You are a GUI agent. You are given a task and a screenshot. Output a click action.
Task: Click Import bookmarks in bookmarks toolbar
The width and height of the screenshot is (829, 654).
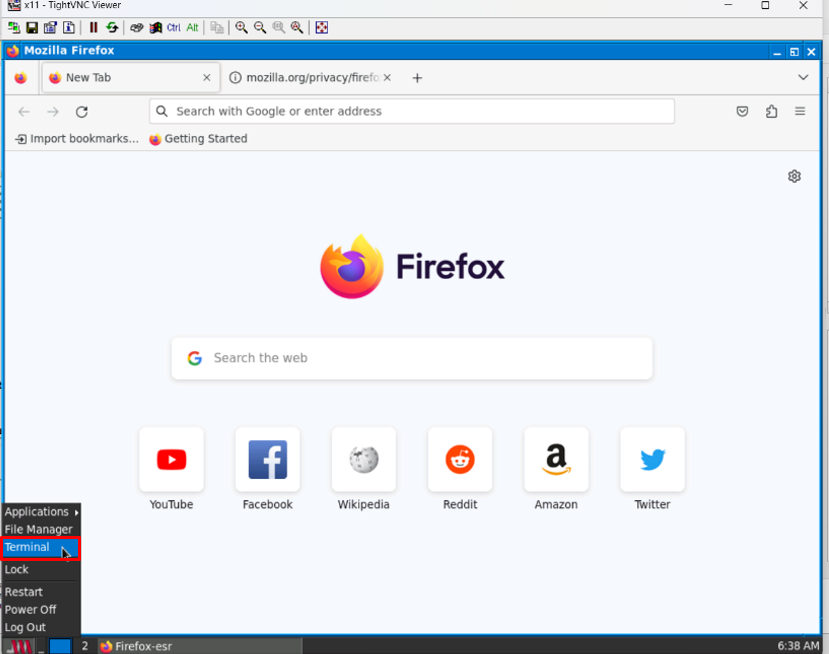[x=77, y=139]
